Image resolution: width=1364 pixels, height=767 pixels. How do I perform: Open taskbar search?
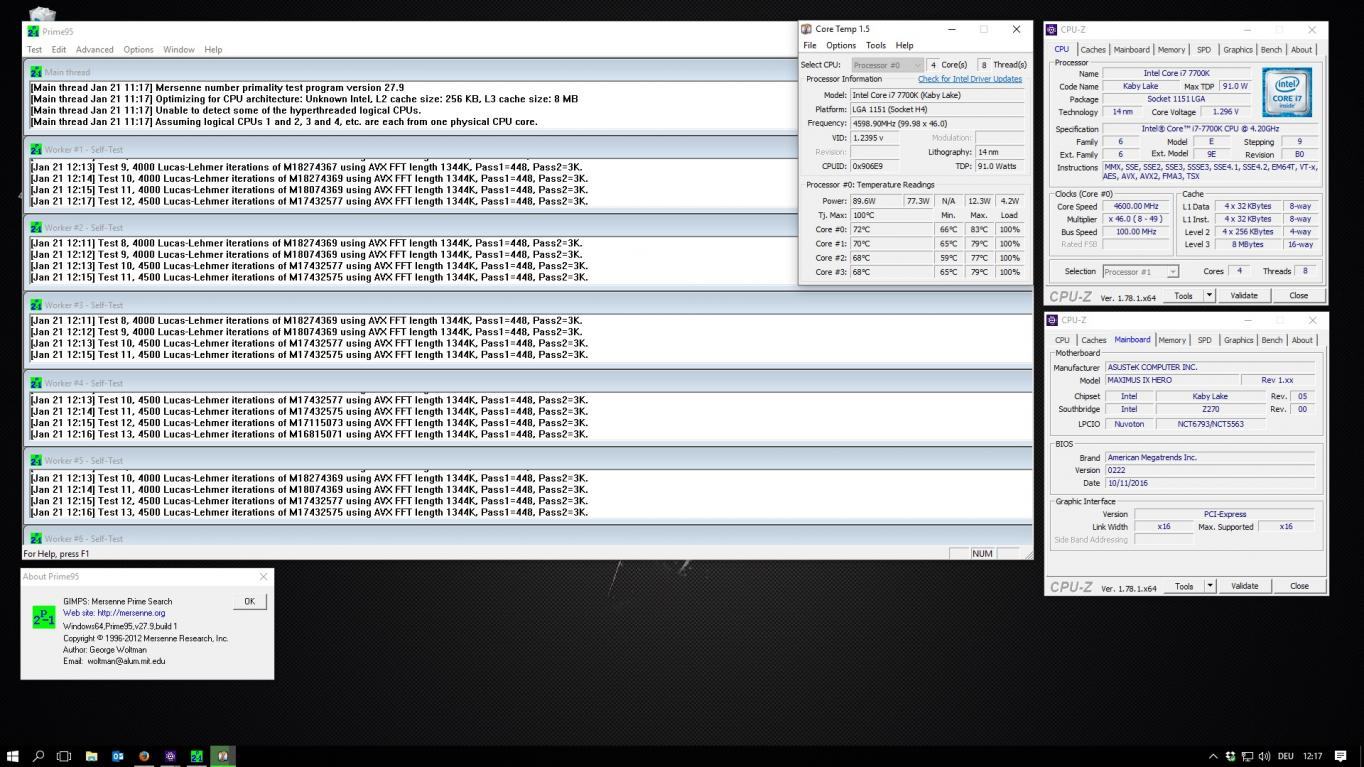pos(39,756)
